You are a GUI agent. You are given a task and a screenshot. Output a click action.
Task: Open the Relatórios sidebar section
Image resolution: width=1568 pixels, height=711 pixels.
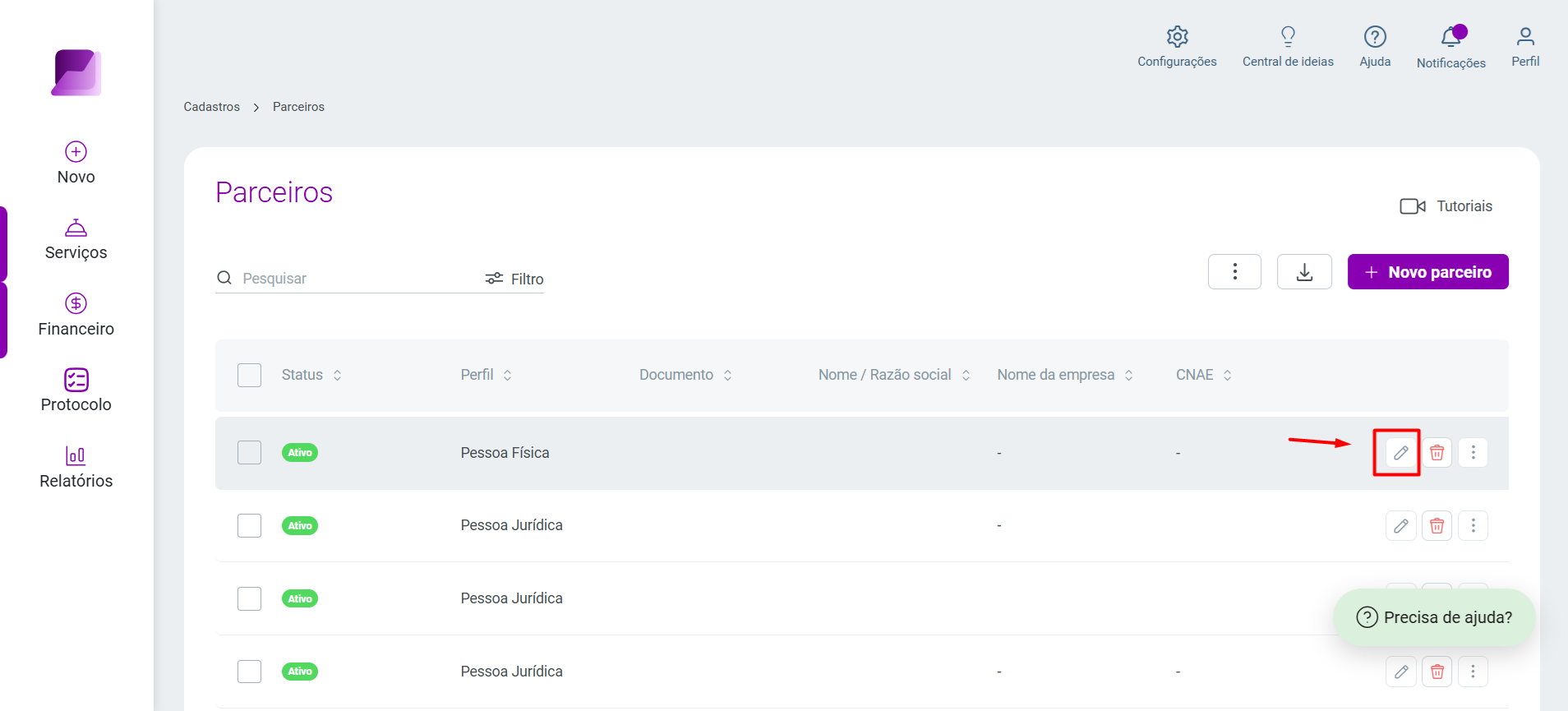[76, 468]
